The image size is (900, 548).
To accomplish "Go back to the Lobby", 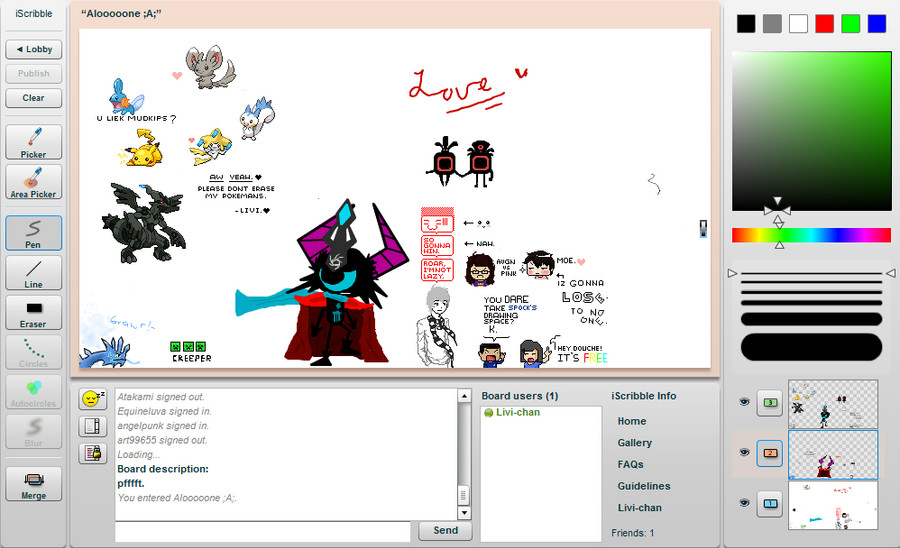I will point(33,49).
